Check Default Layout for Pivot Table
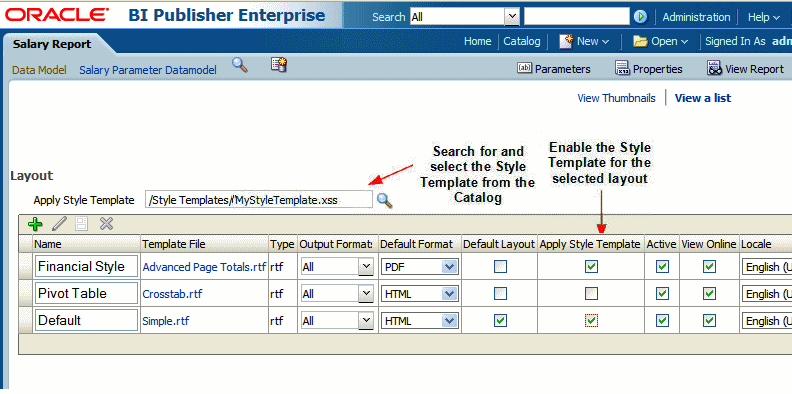 [500, 293]
